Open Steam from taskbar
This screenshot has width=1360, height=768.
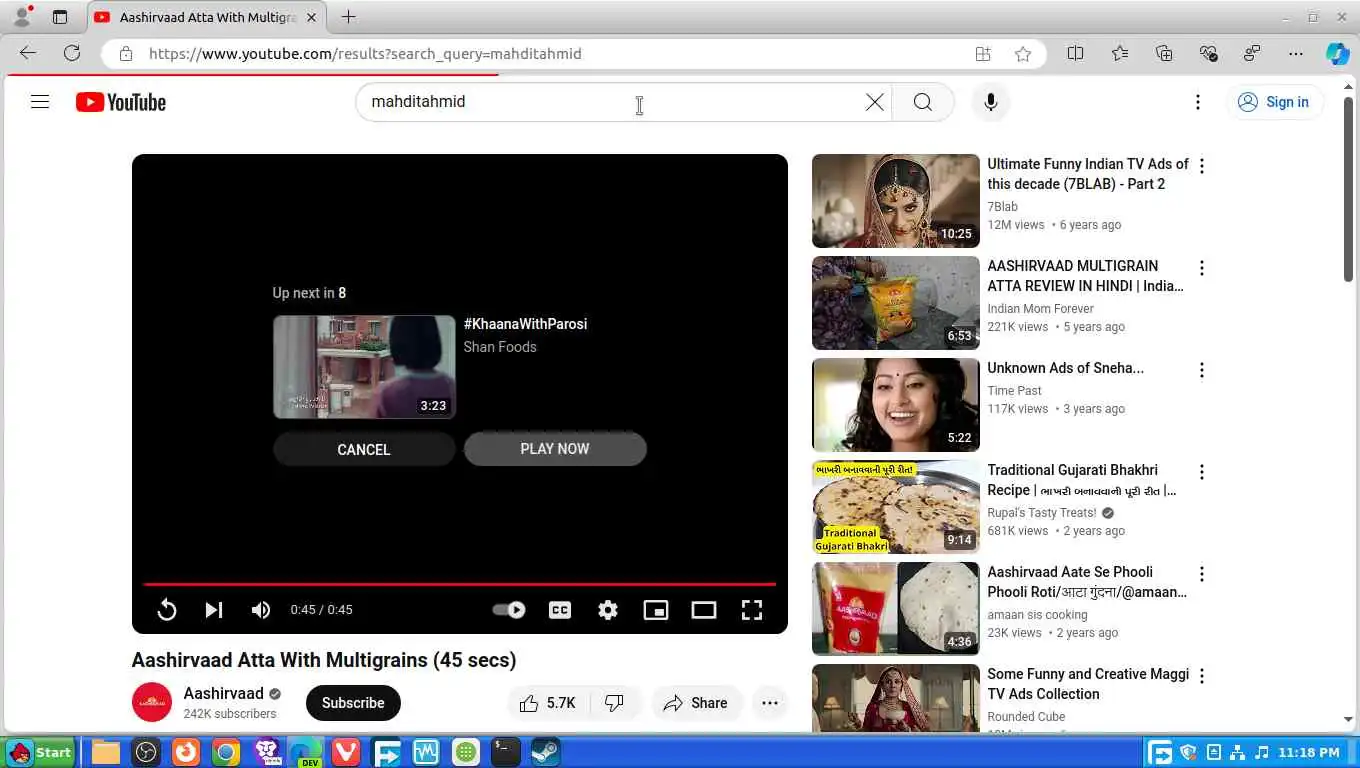click(x=546, y=752)
